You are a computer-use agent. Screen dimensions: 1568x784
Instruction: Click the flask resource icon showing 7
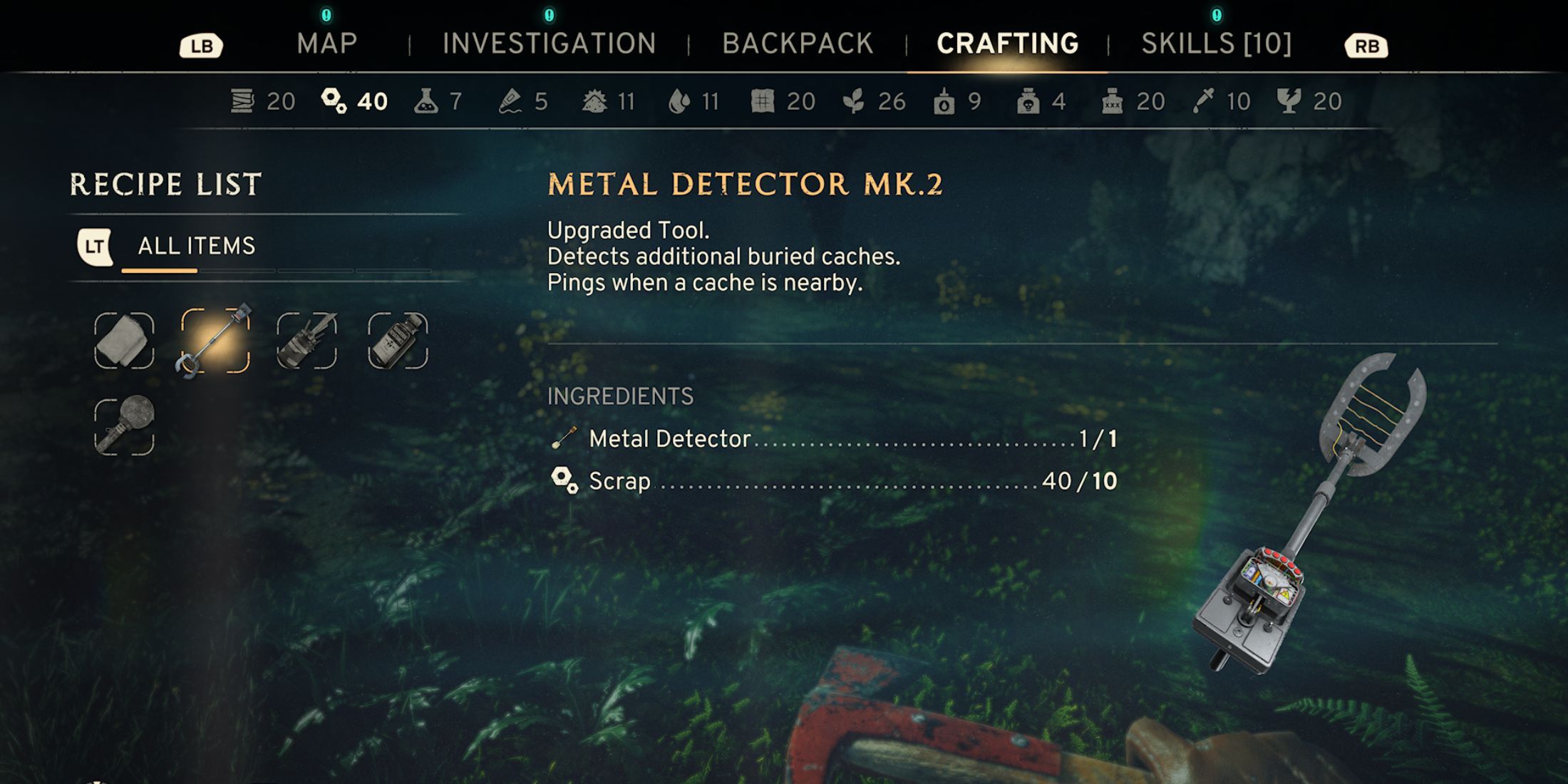click(x=425, y=101)
